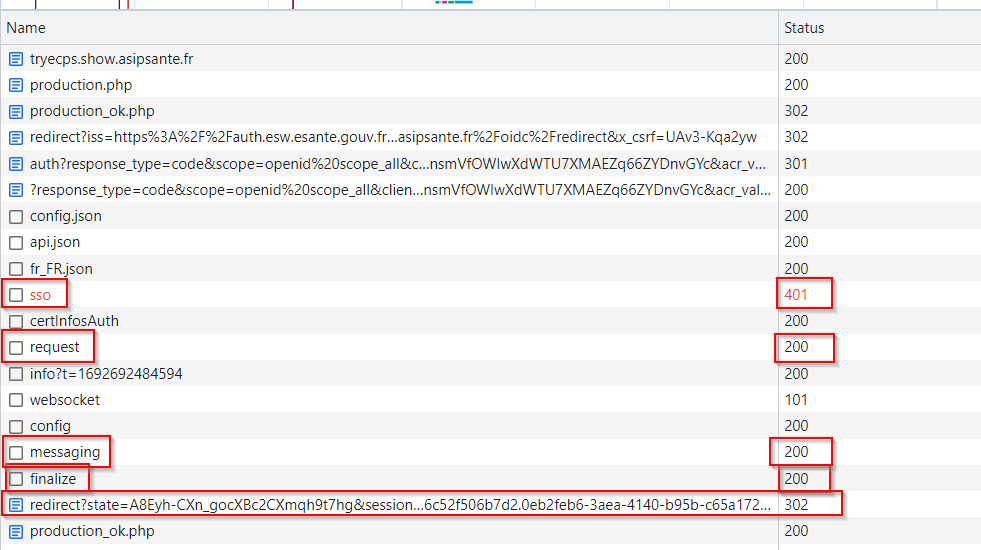The height and width of the screenshot is (550, 981).
Task: Tick the box beside the sso request
Action: tap(15, 295)
